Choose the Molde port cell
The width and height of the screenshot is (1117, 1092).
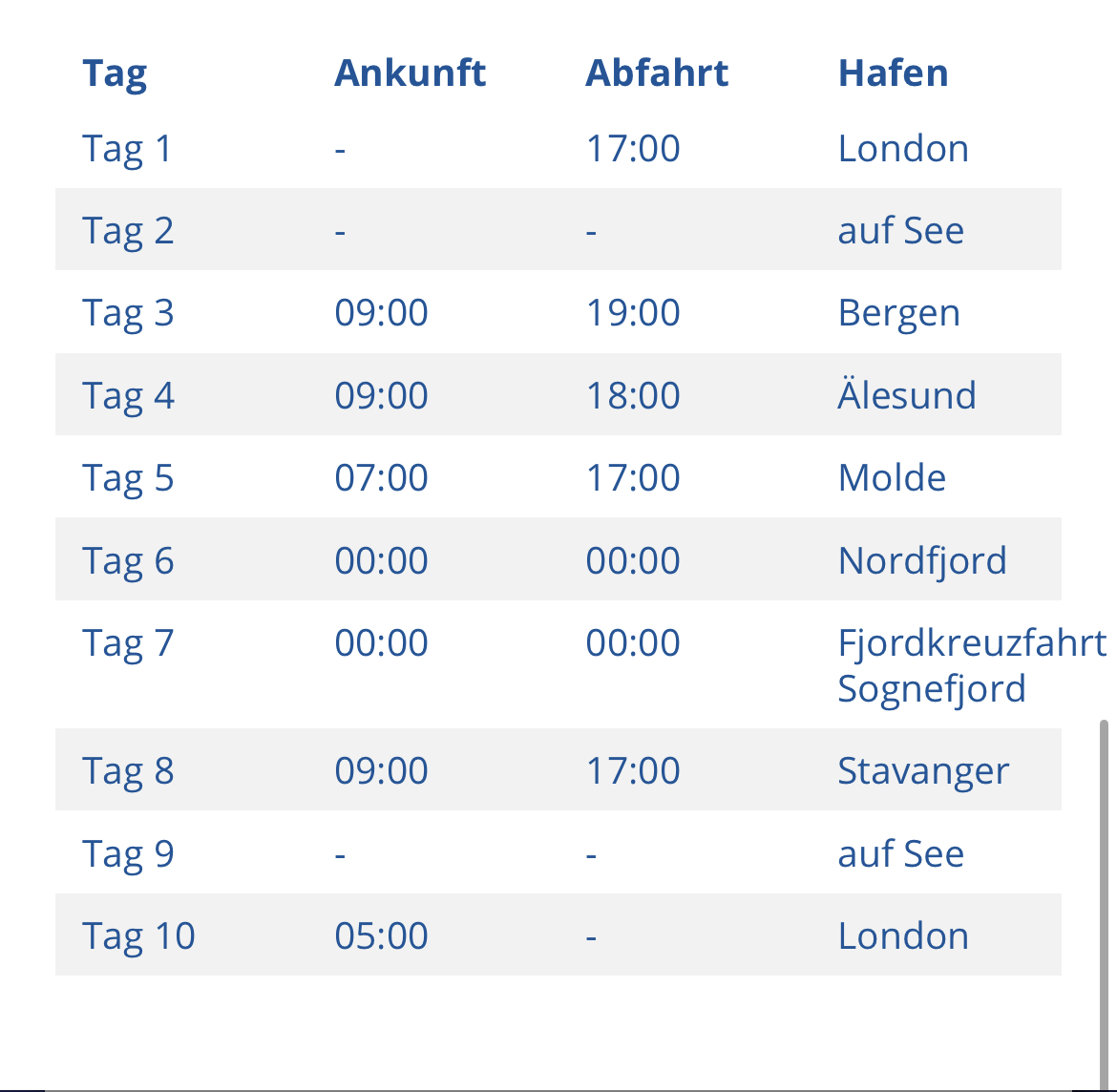pyautogui.click(x=892, y=477)
